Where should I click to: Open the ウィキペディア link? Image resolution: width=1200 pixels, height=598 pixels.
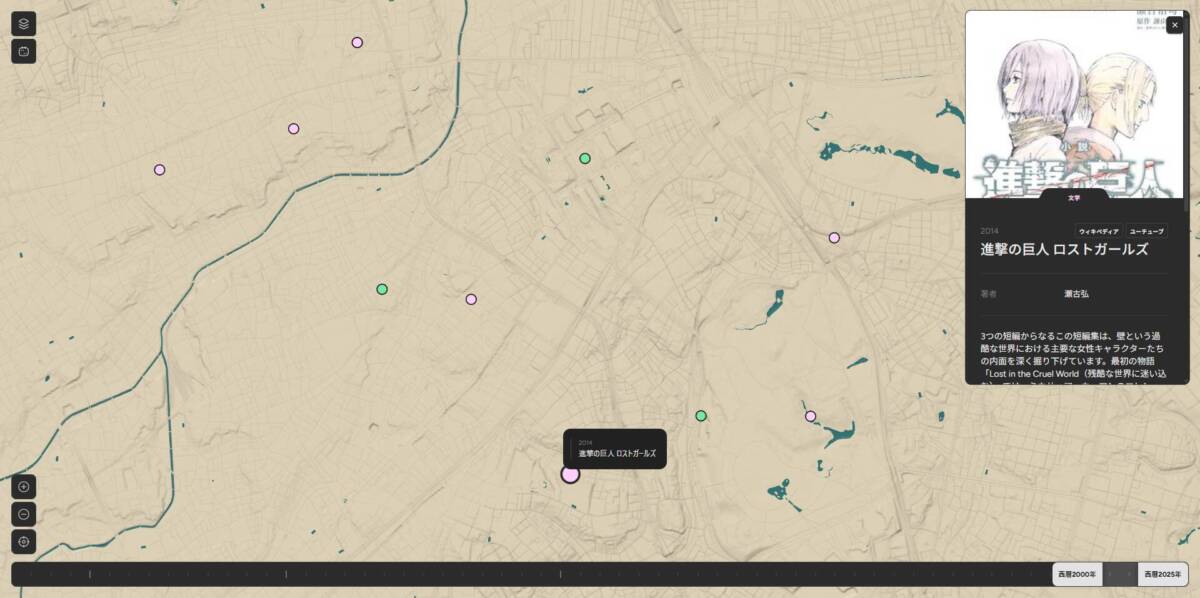coord(1098,231)
